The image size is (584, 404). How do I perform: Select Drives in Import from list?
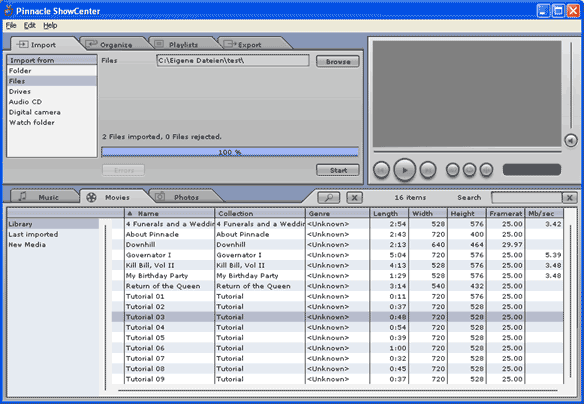tap(52, 92)
